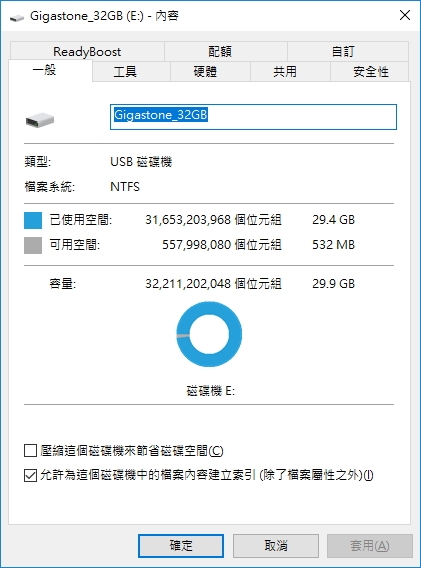Switch to the 配額 tab
Screen dimensions: 421x568
[226, 51]
